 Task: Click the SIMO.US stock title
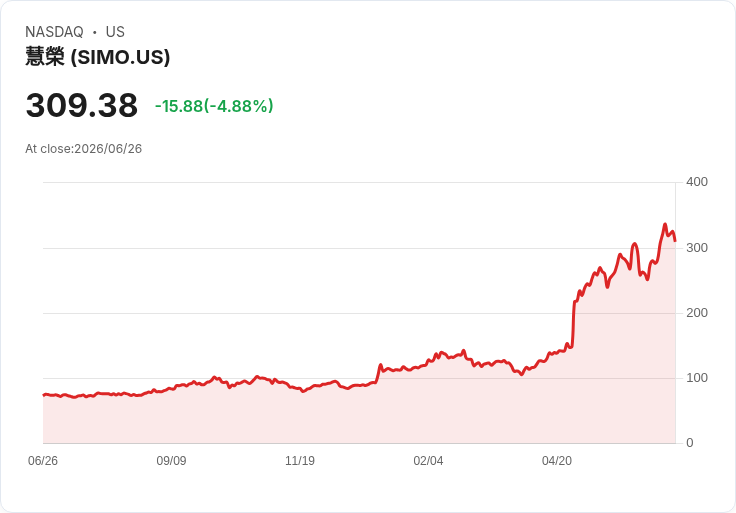click(97, 57)
